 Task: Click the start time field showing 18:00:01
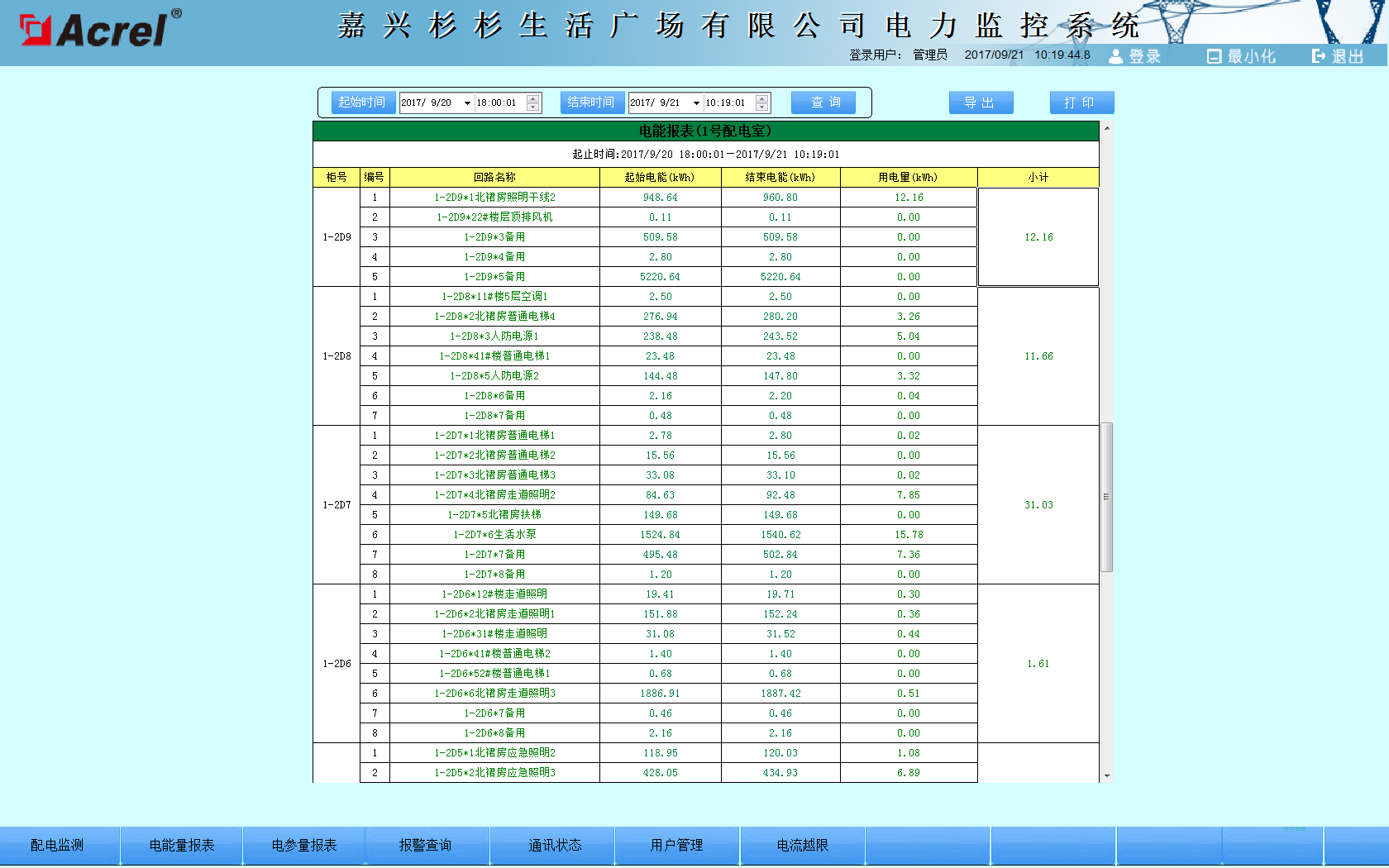pyautogui.click(x=499, y=103)
